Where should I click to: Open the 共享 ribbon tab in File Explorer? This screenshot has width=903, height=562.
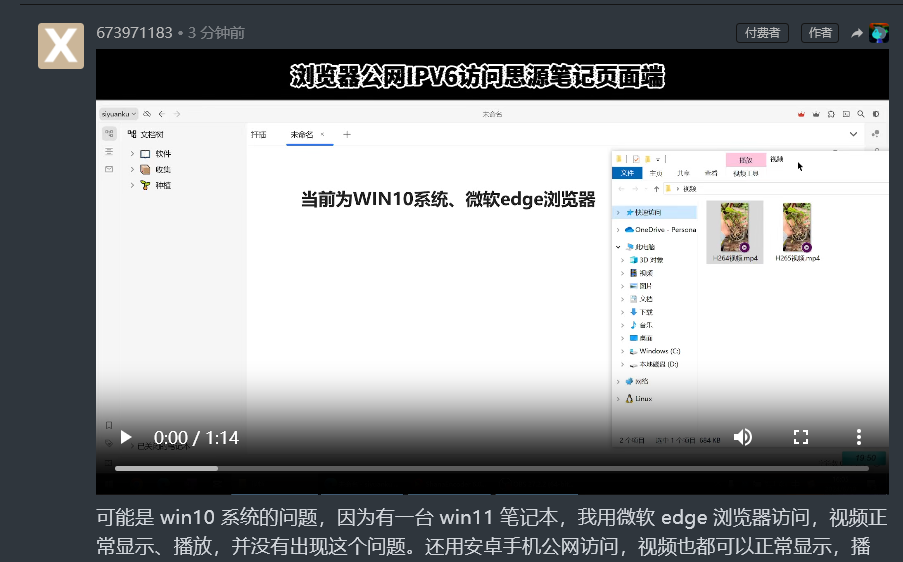tap(683, 173)
